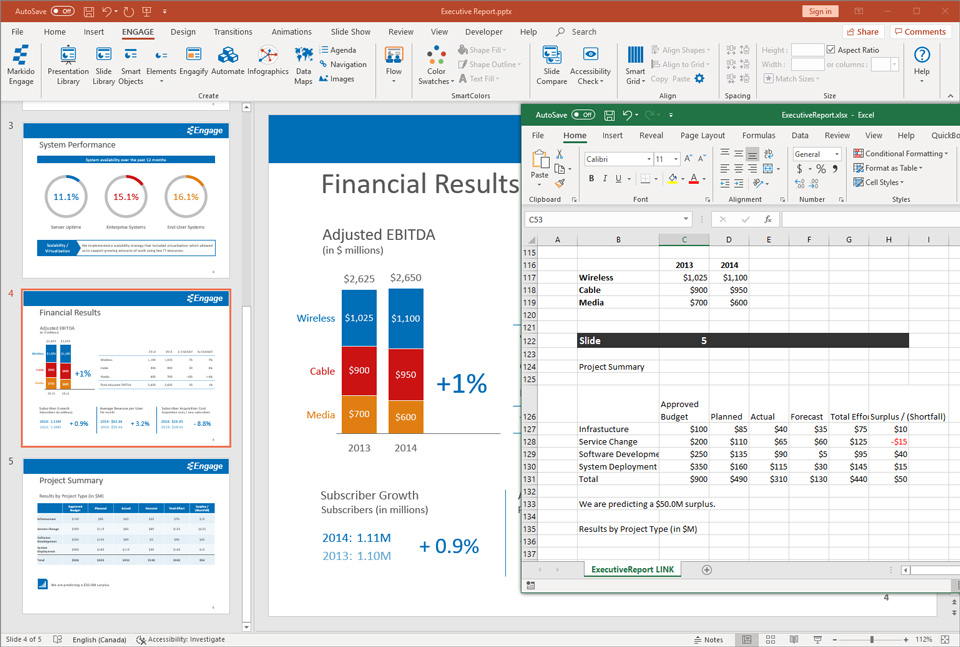Apply italic in Excel

coord(605,178)
